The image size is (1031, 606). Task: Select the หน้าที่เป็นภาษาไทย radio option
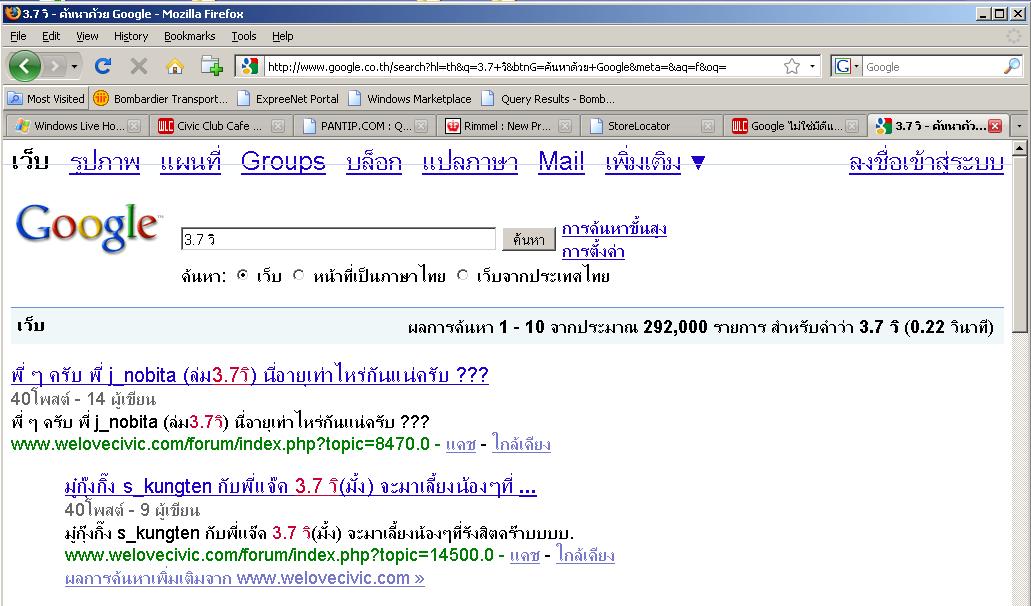click(x=298, y=276)
